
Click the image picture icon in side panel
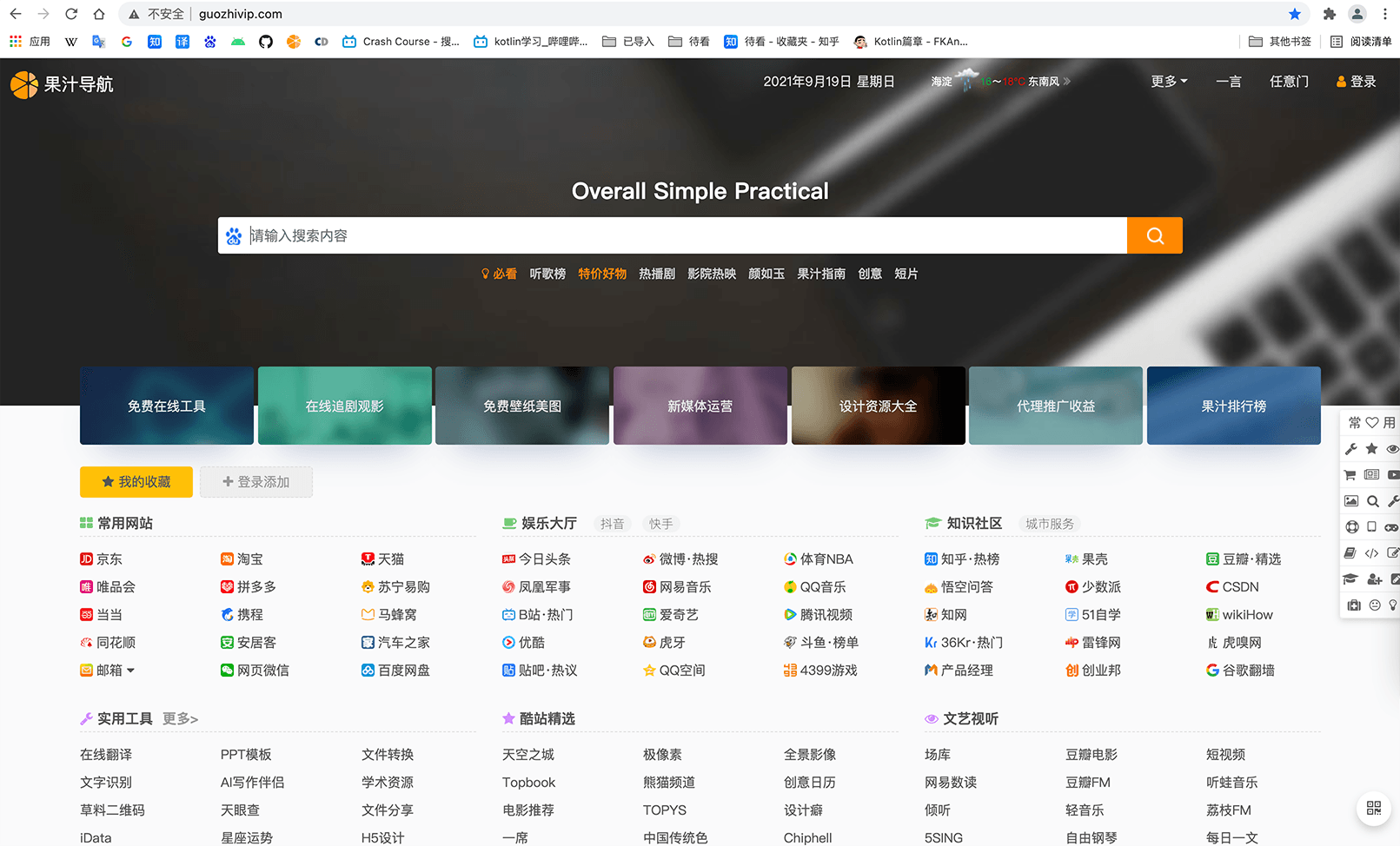[x=1350, y=501]
